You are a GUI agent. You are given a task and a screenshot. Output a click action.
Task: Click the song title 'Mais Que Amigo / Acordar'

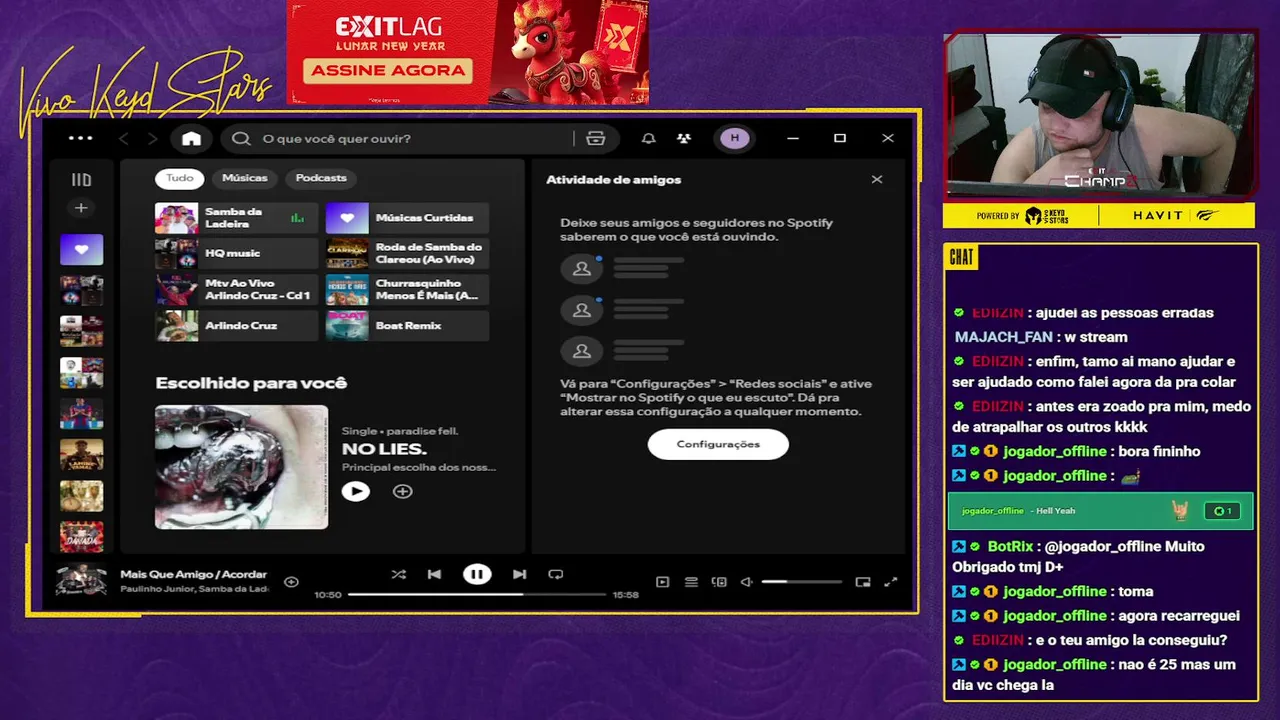(193, 574)
